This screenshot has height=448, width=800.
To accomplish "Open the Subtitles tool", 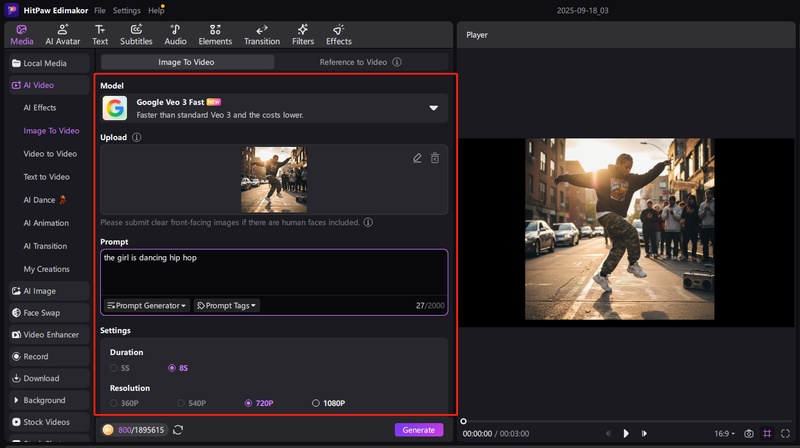I will (x=136, y=35).
